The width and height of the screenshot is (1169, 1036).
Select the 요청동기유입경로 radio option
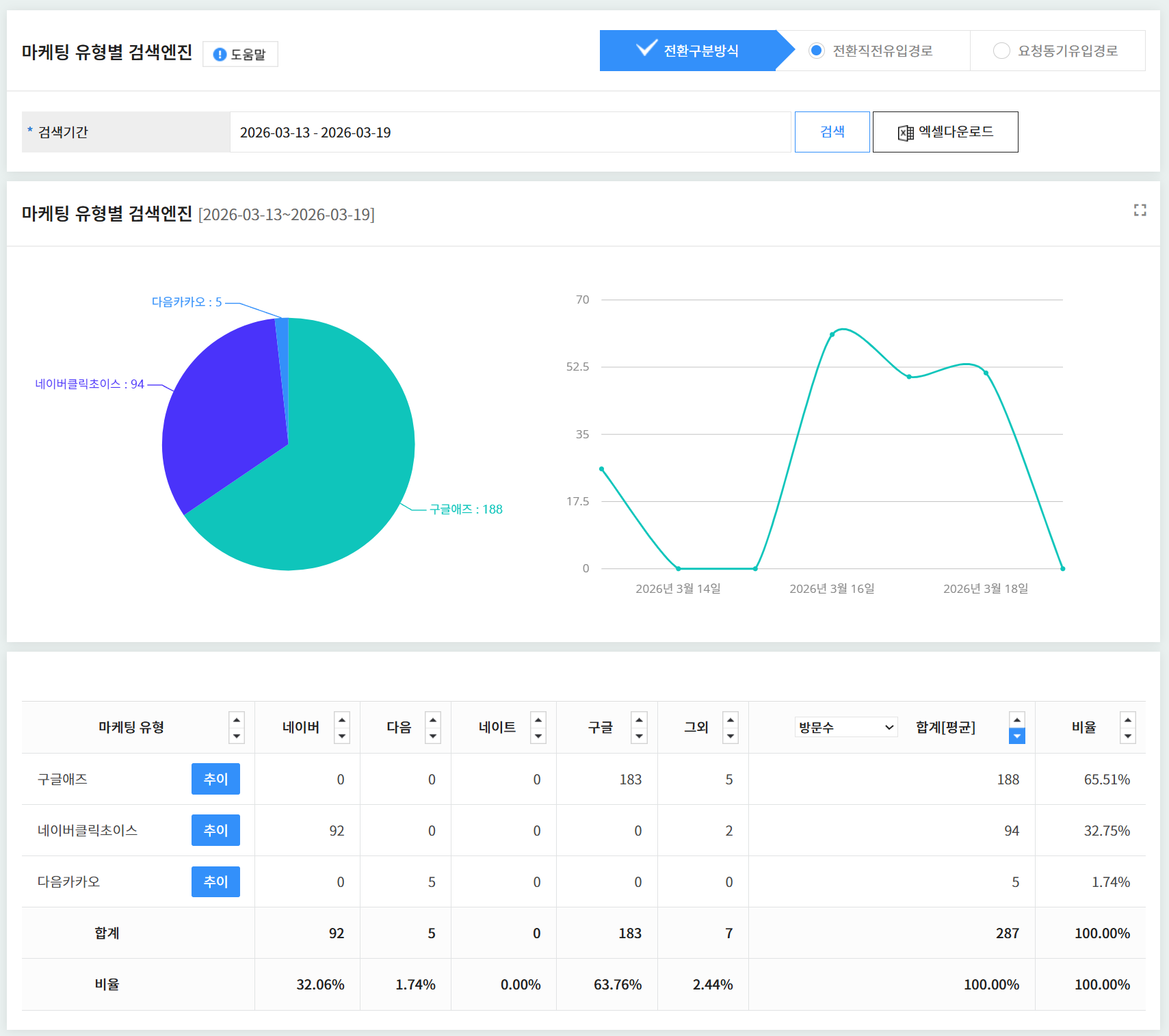(x=1001, y=51)
